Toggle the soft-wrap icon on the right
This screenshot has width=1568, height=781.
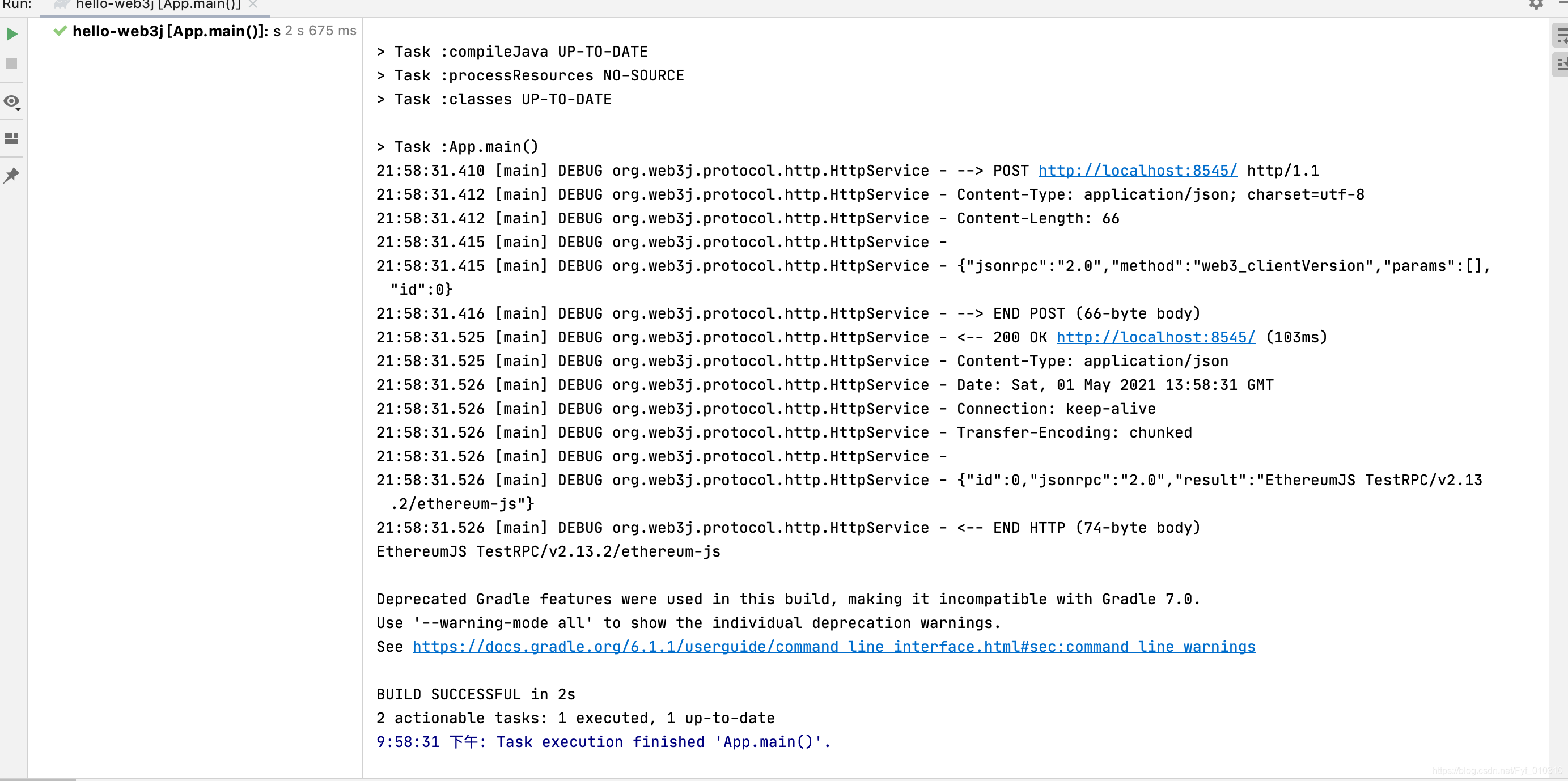click(x=1562, y=36)
